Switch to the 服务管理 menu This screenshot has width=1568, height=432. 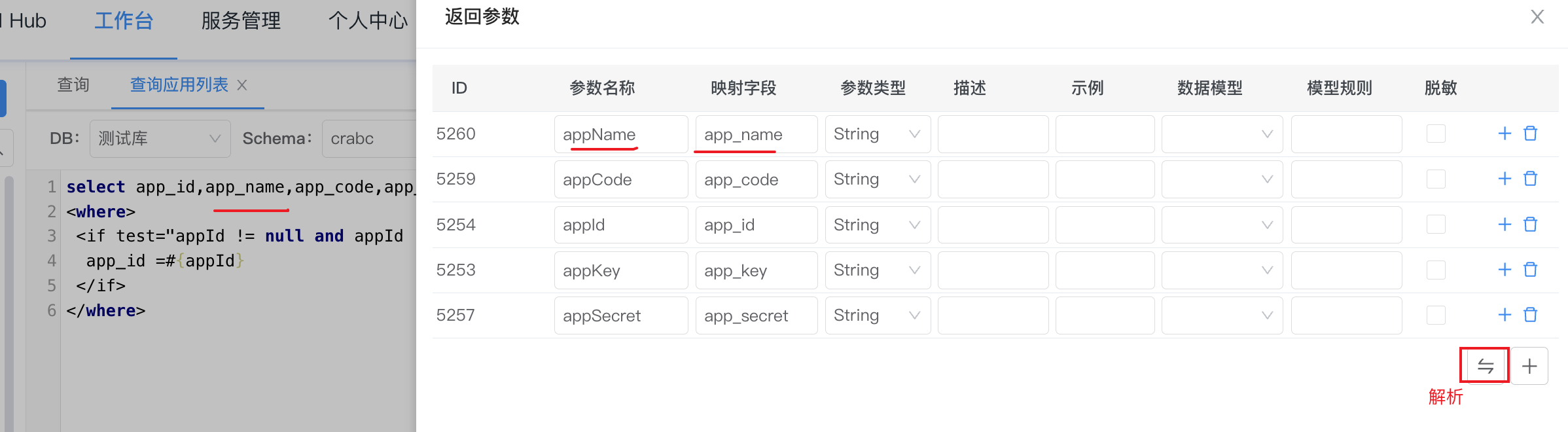[241, 21]
